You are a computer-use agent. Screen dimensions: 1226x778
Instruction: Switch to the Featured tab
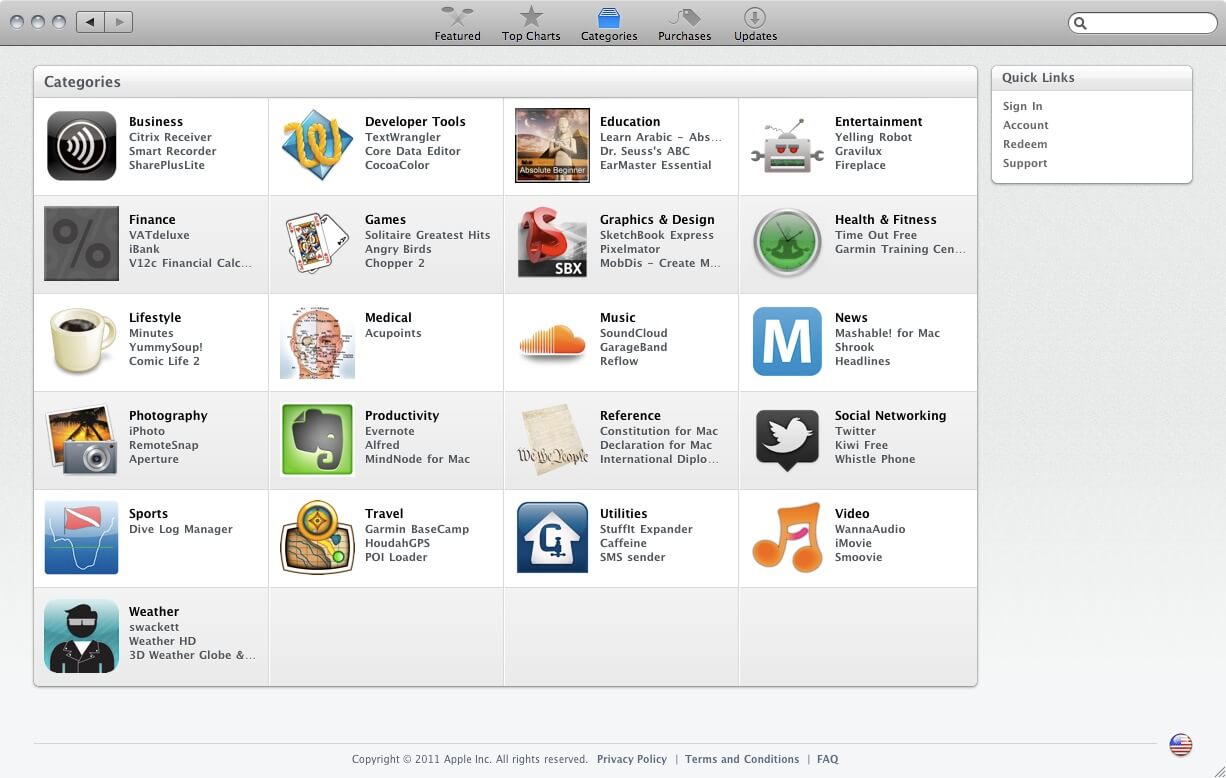(x=457, y=24)
